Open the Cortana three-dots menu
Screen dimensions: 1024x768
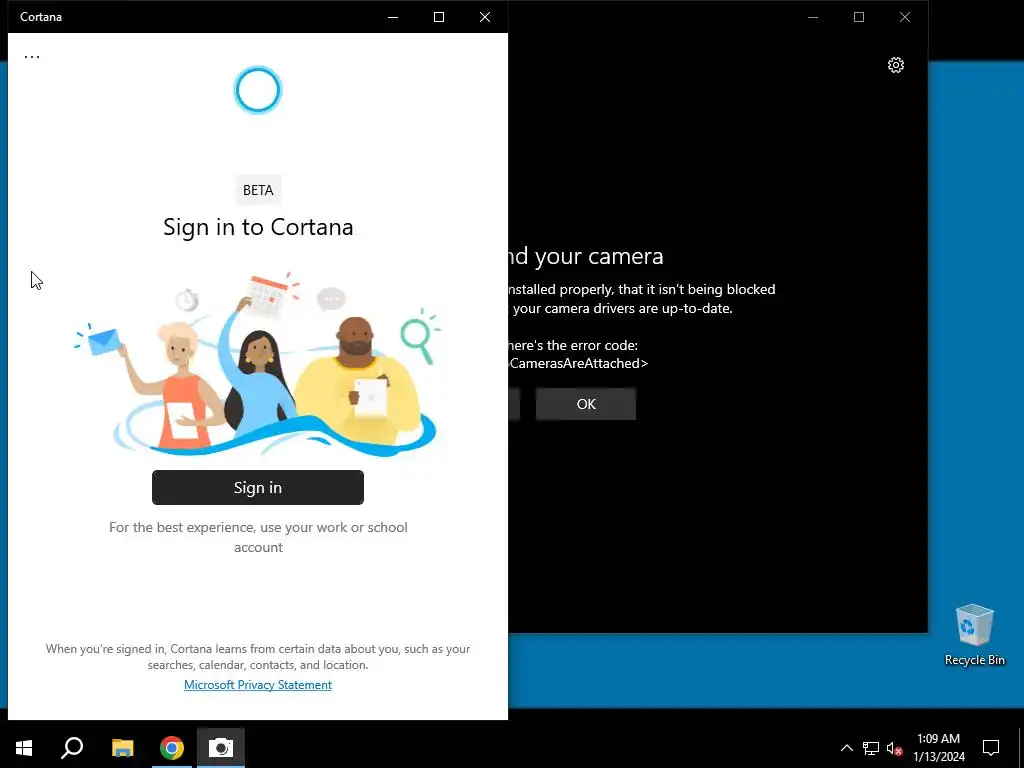point(32,57)
